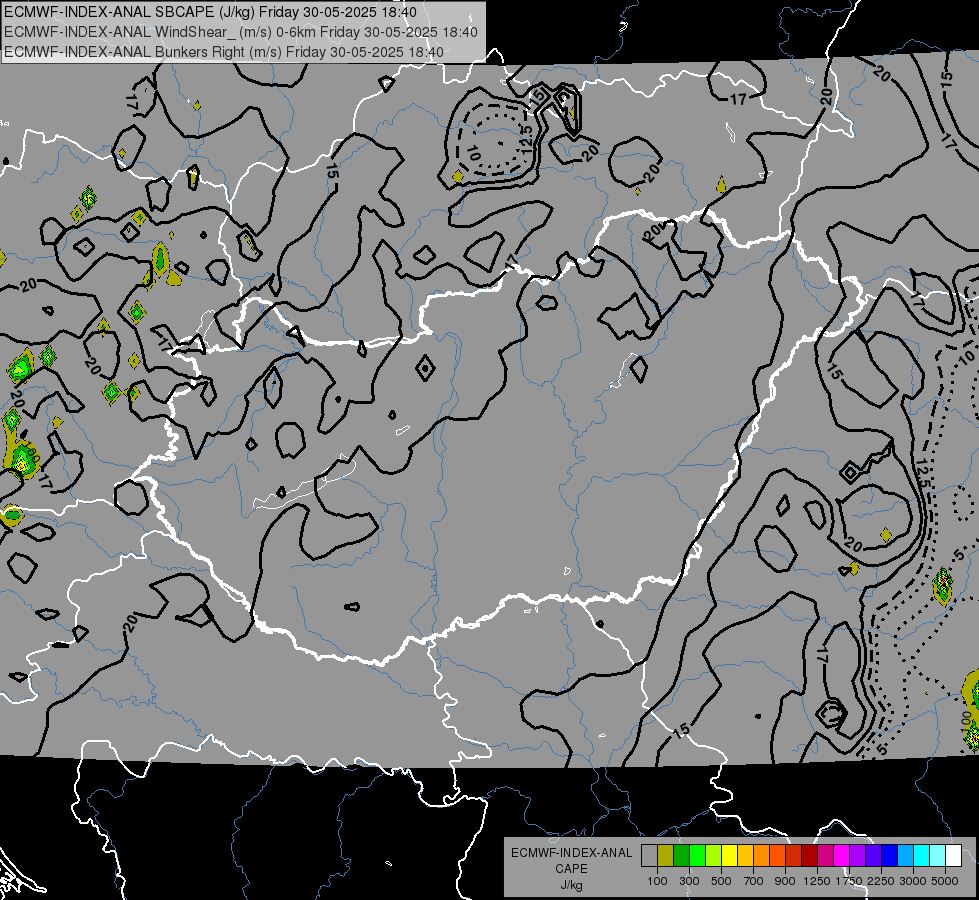
Task: Select the 300 legend value
Action: click(689, 881)
